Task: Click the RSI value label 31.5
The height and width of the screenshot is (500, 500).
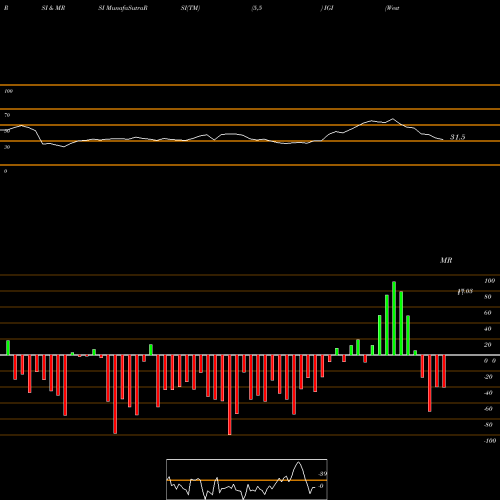Action: click(x=457, y=137)
